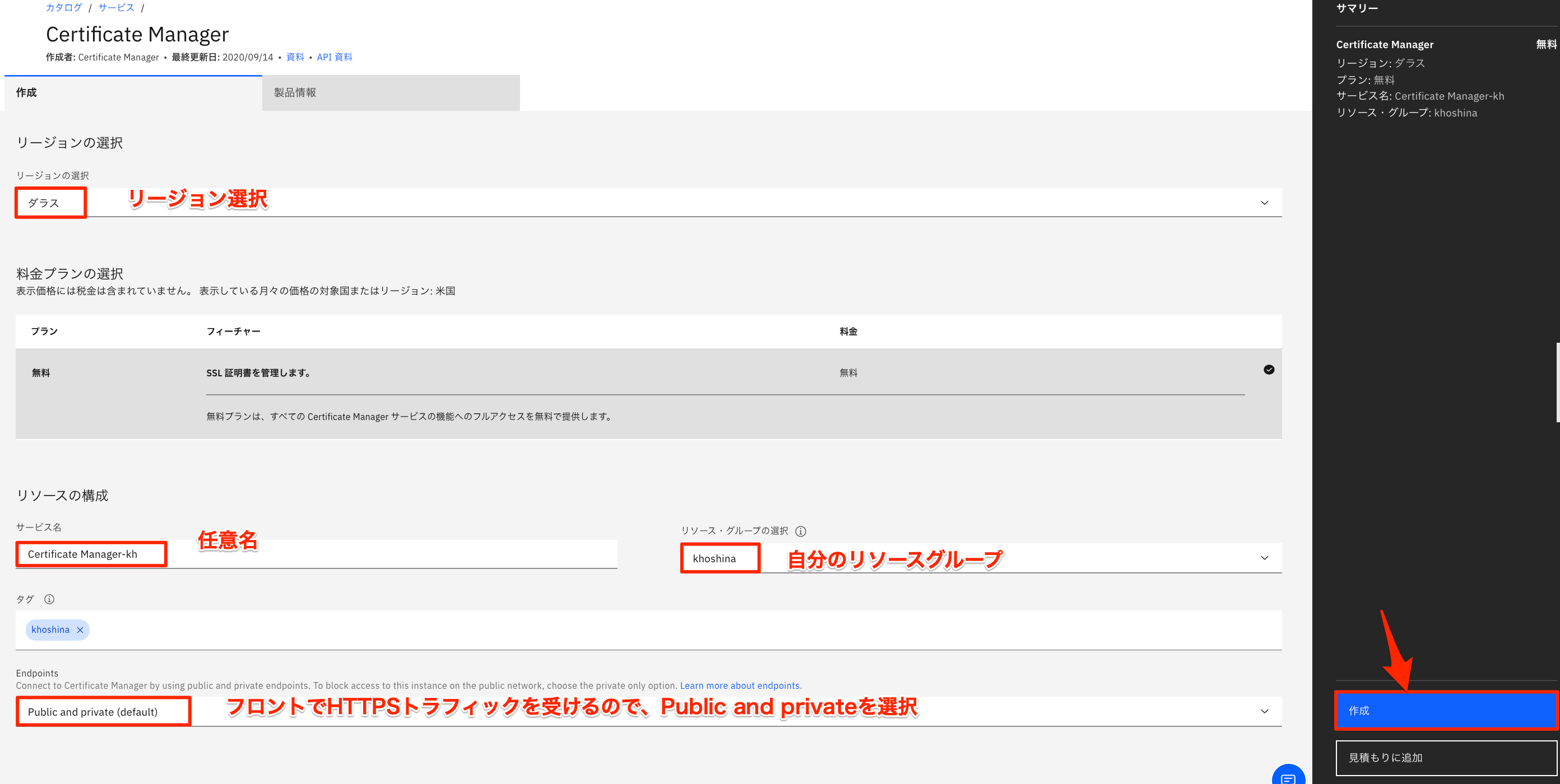Open the 資料 link
Viewport: 1560px width, 784px height.
click(x=295, y=57)
